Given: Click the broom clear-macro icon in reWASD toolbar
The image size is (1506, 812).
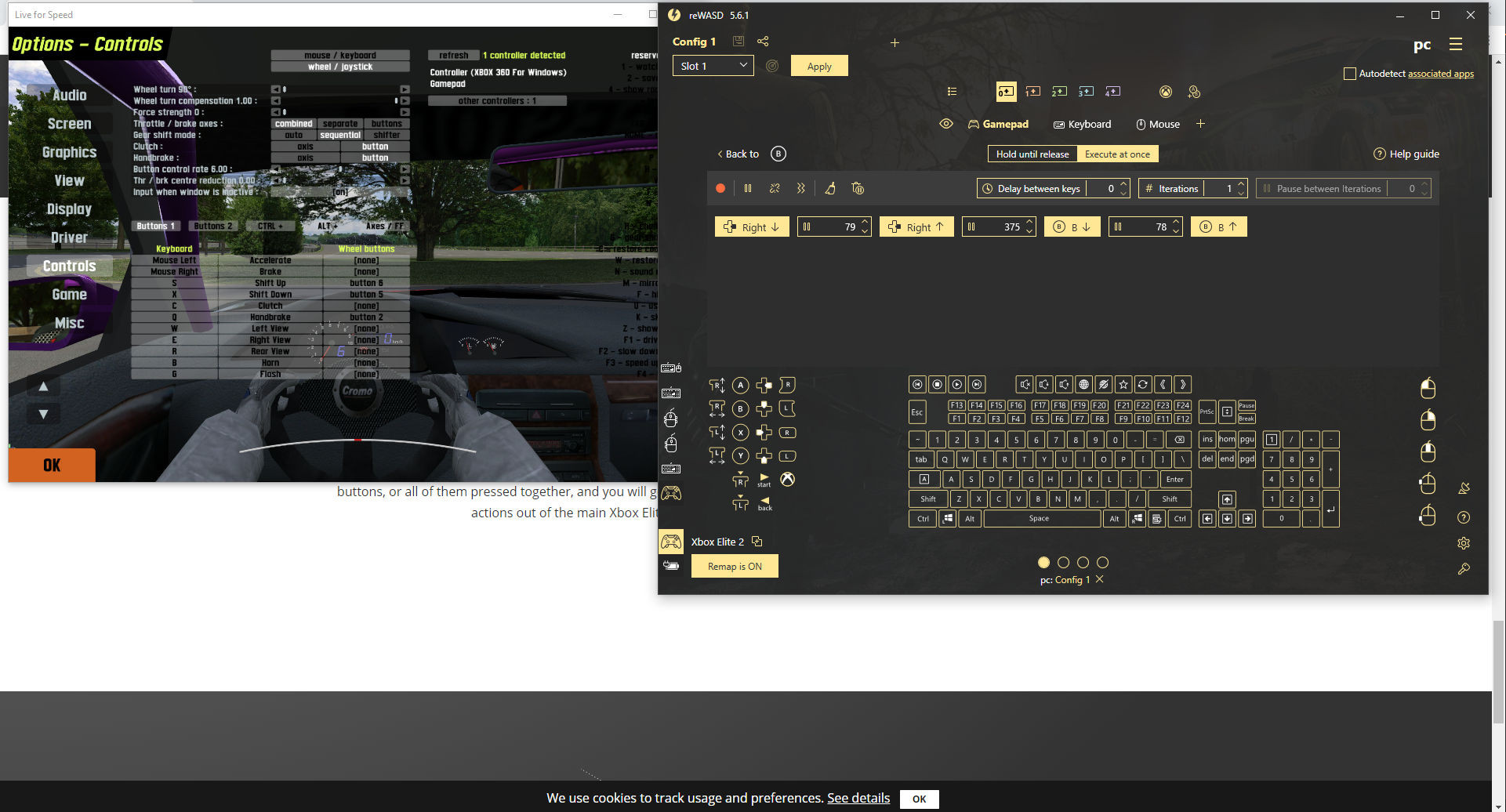Looking at the screenshot, I should coord(830,188).
